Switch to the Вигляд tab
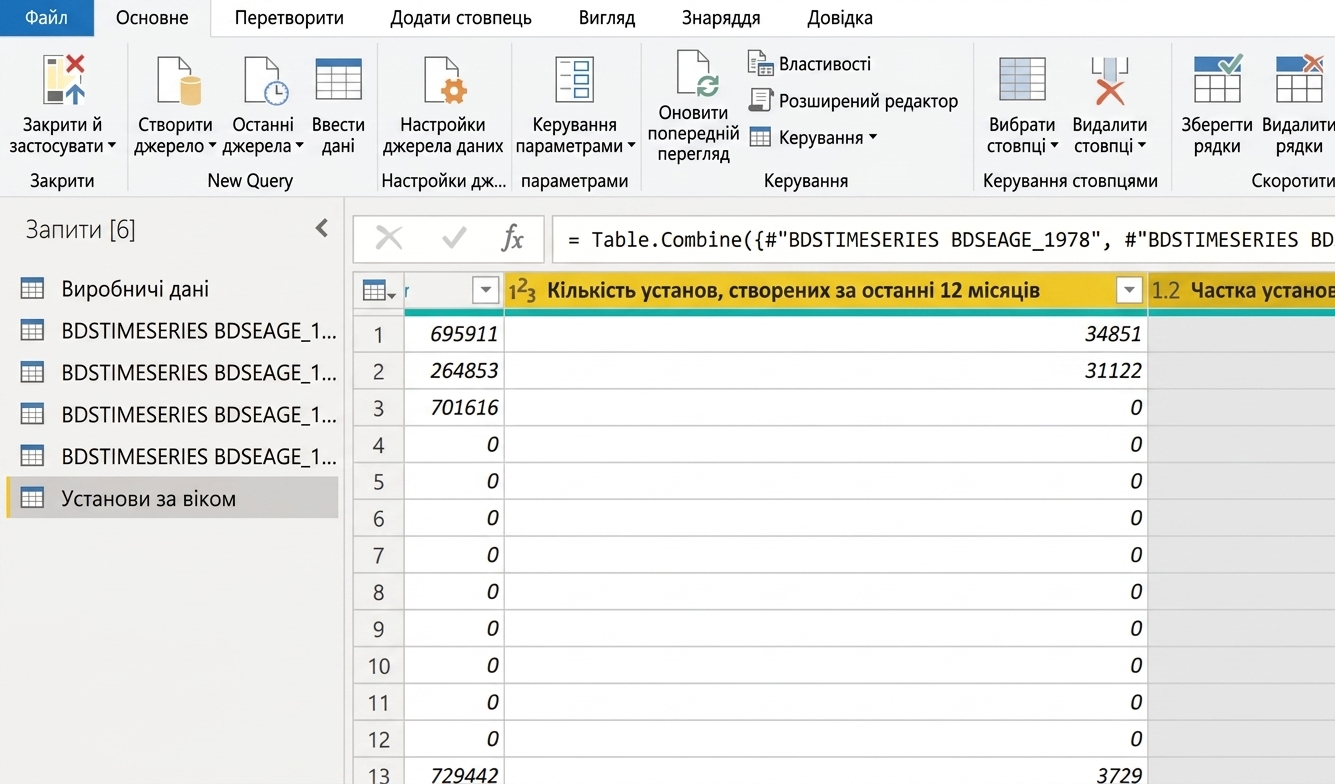This screenshot has width=1335, height=784. click(607, 18)
